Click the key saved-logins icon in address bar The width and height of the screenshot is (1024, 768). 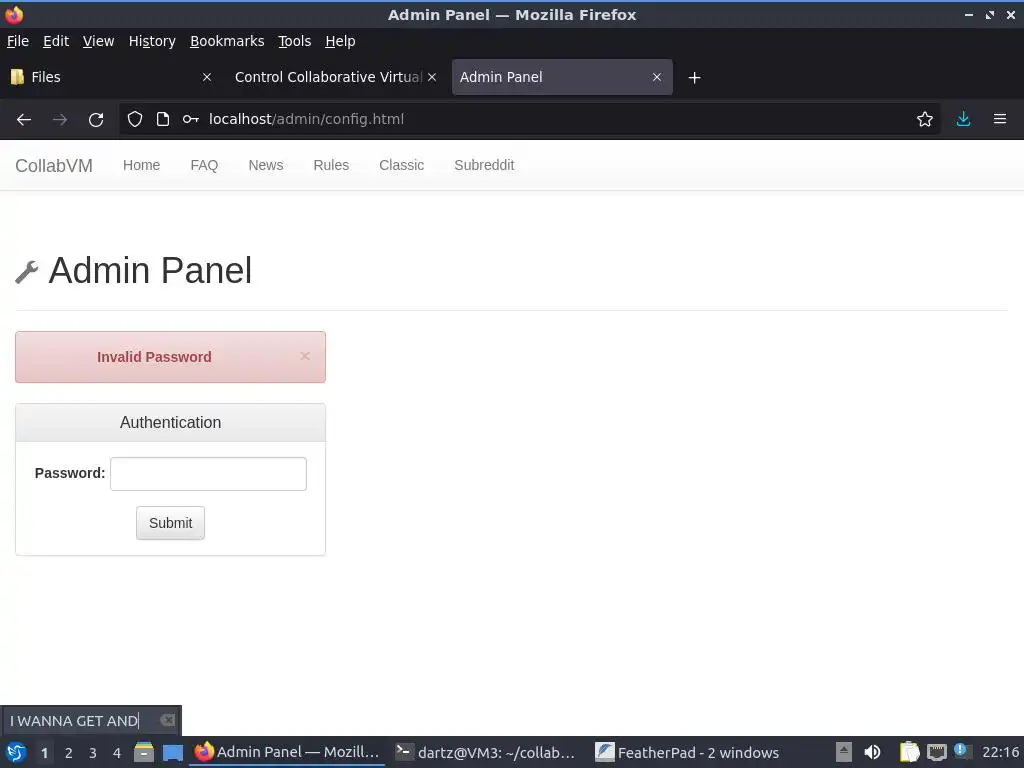pos(191,119)
